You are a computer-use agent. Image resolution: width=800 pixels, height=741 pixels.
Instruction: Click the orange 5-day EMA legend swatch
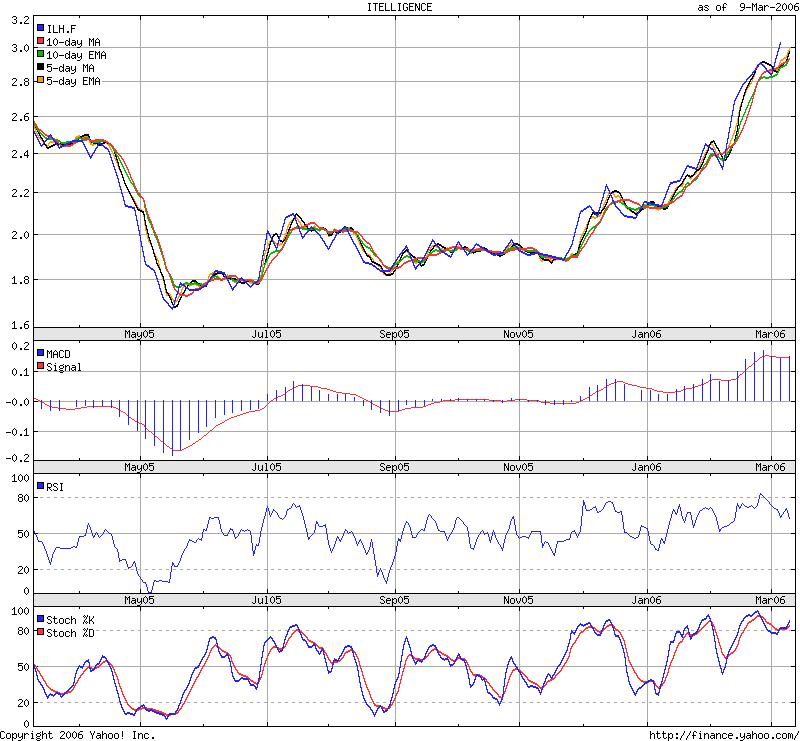[39, 80]
